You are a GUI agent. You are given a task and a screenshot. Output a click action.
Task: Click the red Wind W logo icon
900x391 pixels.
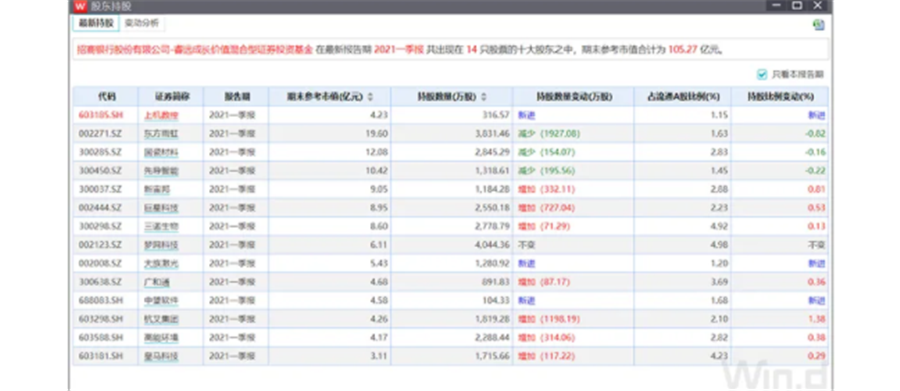click(80, 6)
